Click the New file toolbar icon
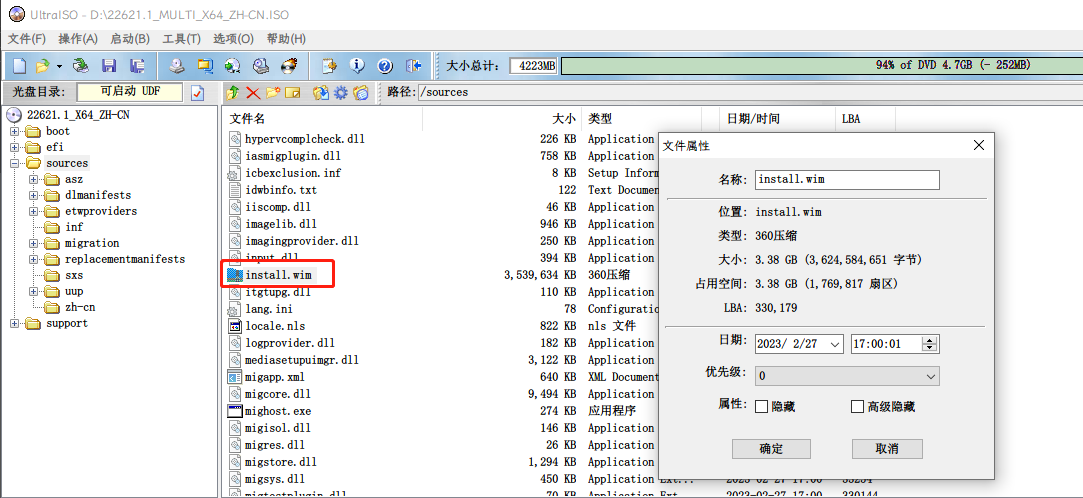 pos(20,66)
